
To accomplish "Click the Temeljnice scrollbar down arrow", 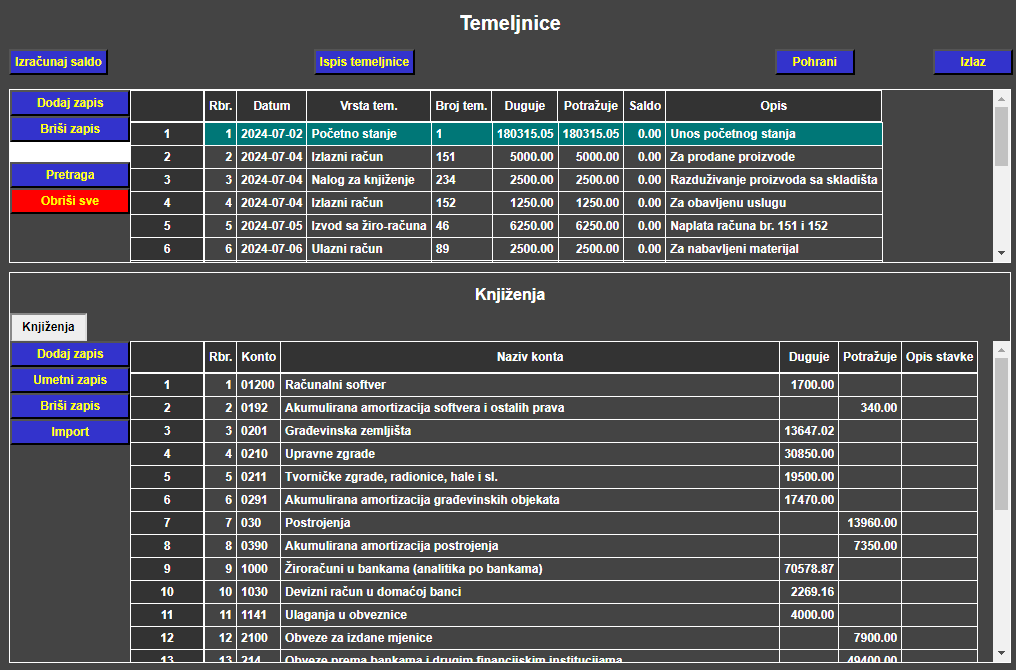I will click(1001, 253).
